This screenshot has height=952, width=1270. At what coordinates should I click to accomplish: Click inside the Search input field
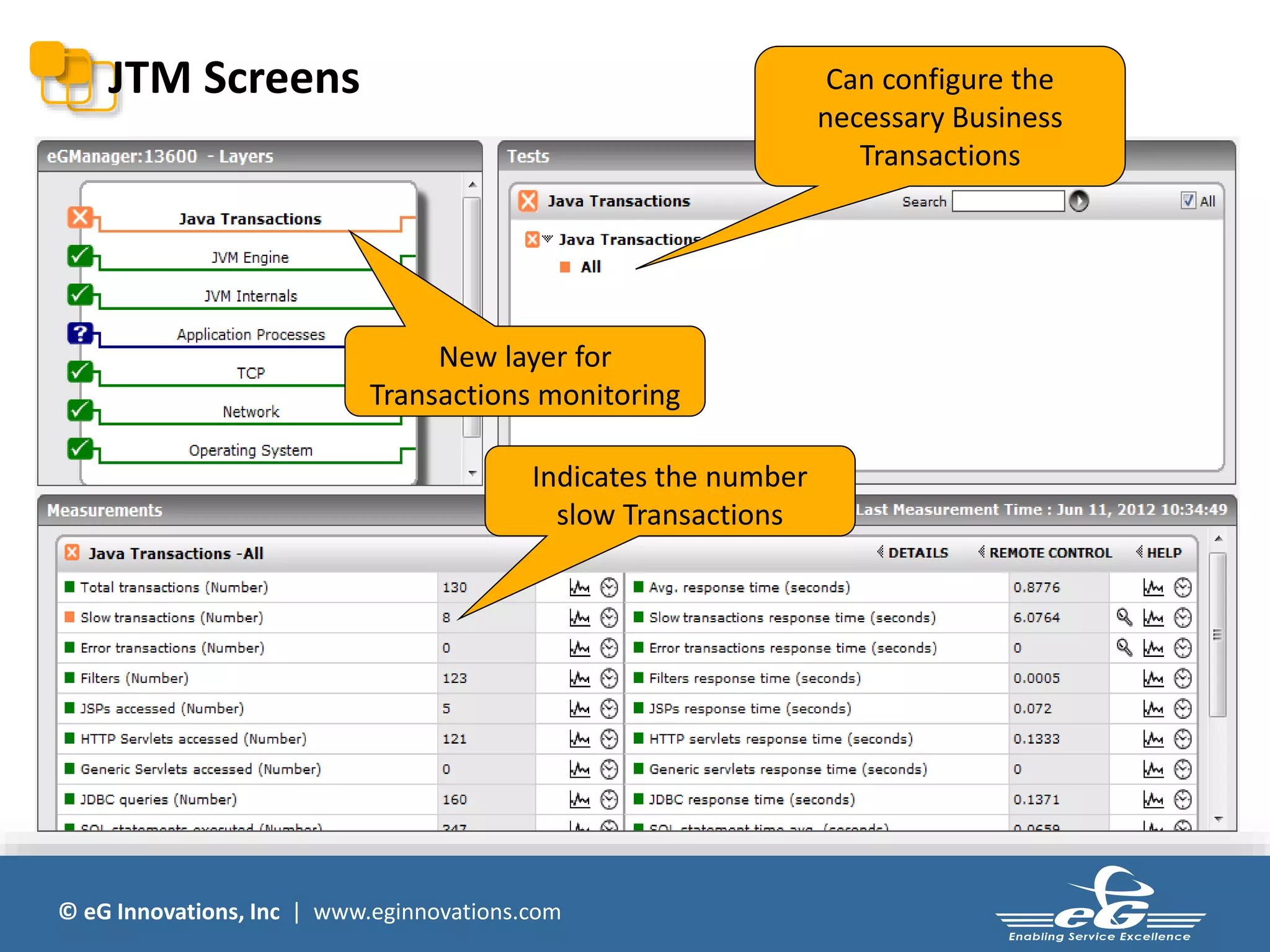tap(1008, 201)
